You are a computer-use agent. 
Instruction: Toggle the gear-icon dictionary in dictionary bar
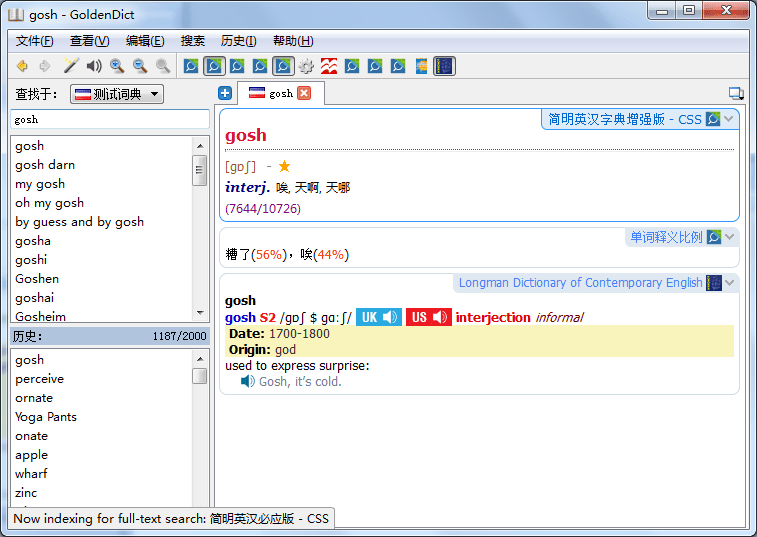[x=306, y=66]
